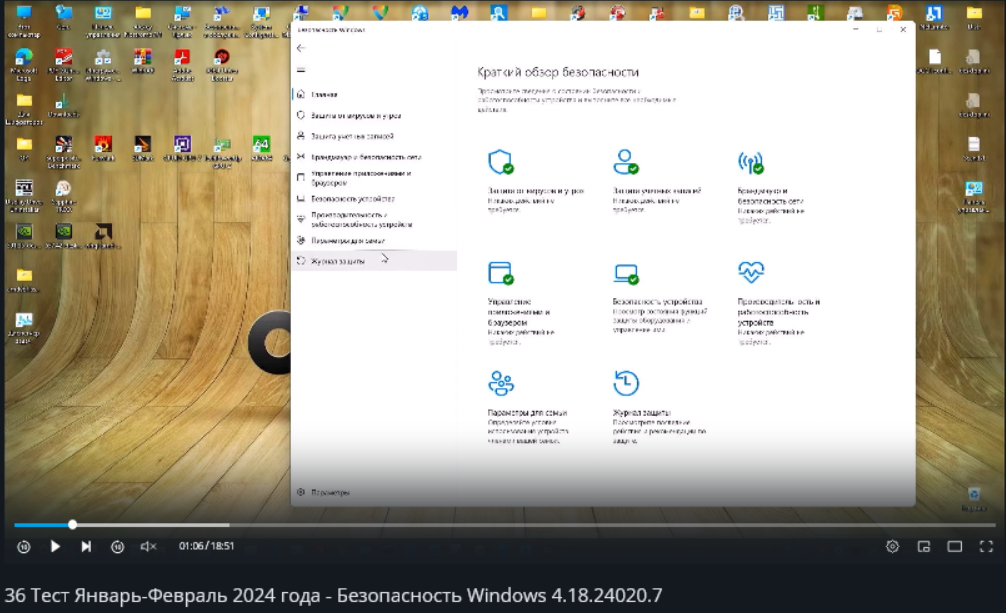Open Superposition Benchmark desktop icon
The width and height of the screenshot is (1006, 613).
(64, 152)
